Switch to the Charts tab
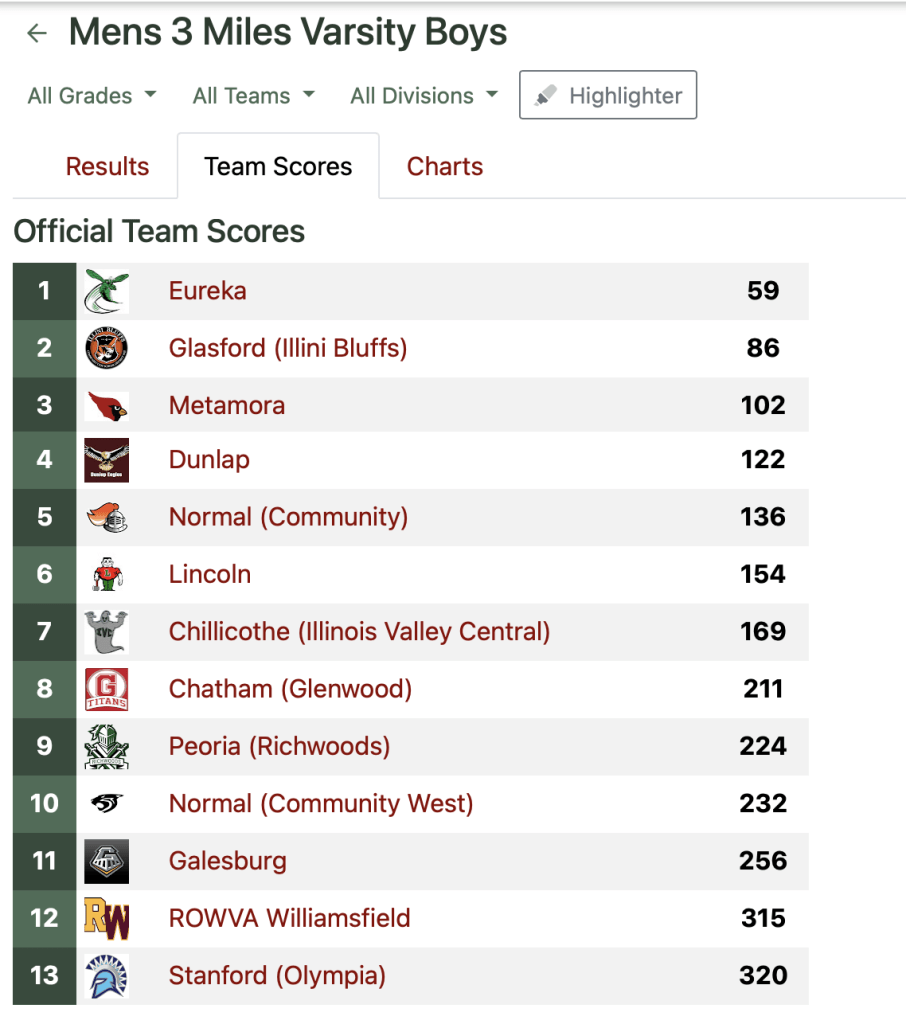906x1024 pixels. click(445, 167)
